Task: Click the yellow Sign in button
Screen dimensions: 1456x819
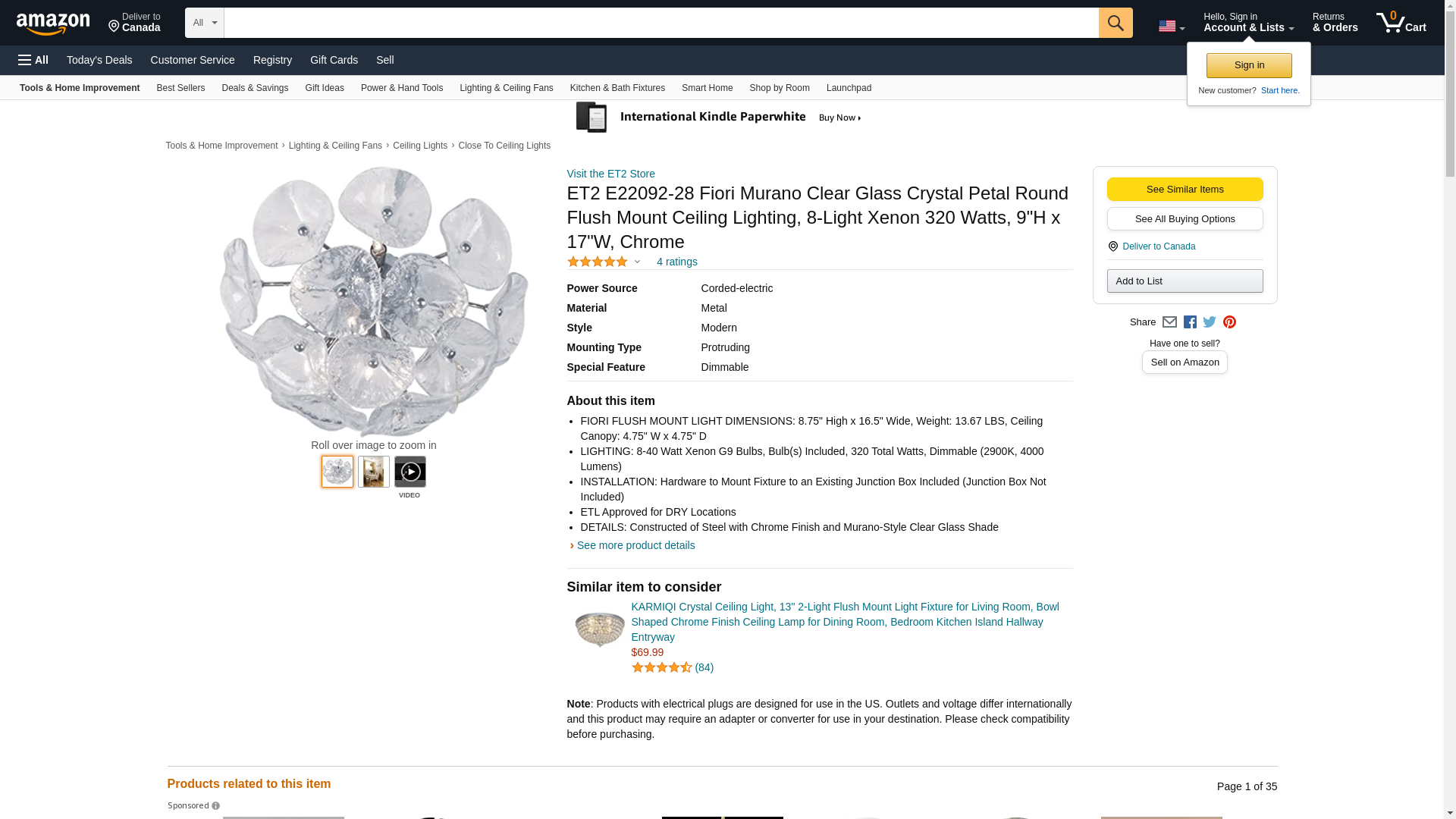Action: [x=1248, y=65]
